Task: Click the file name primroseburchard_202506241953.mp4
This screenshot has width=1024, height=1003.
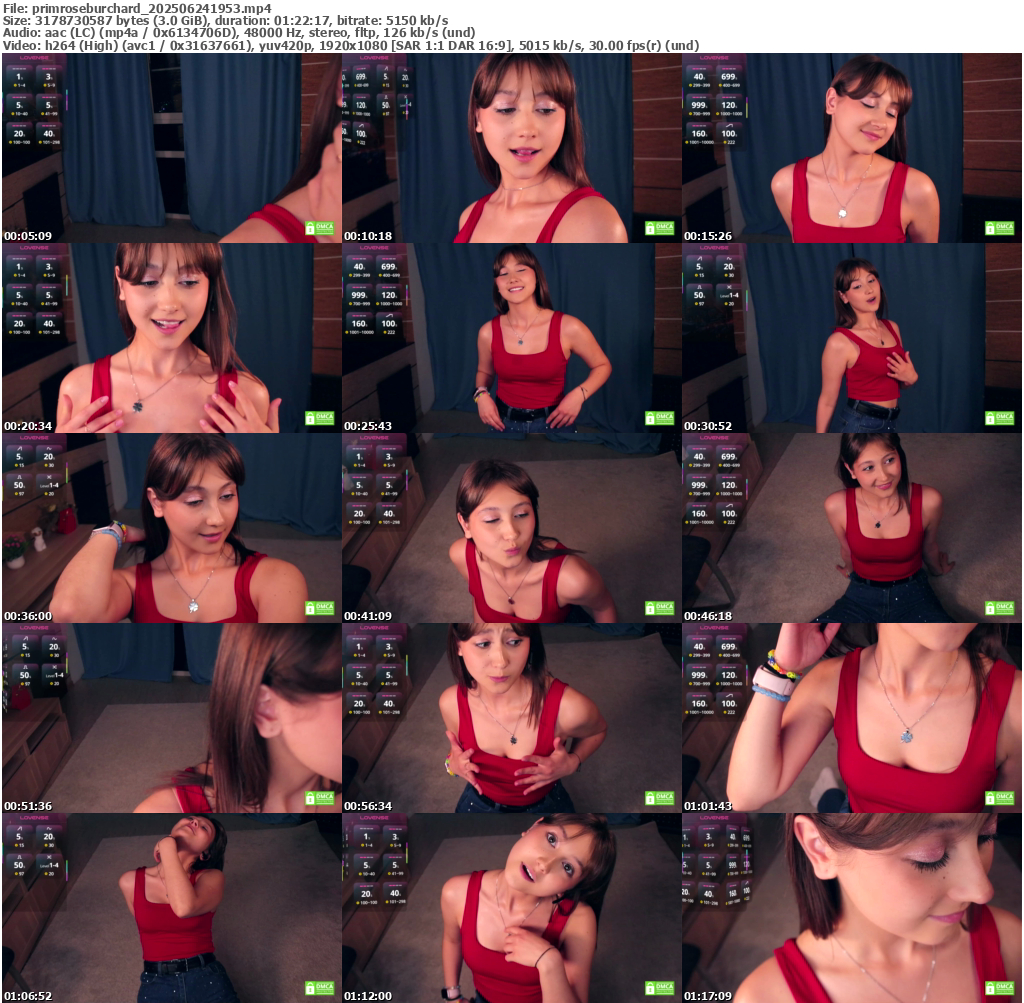Action: (x=152, y=8)
